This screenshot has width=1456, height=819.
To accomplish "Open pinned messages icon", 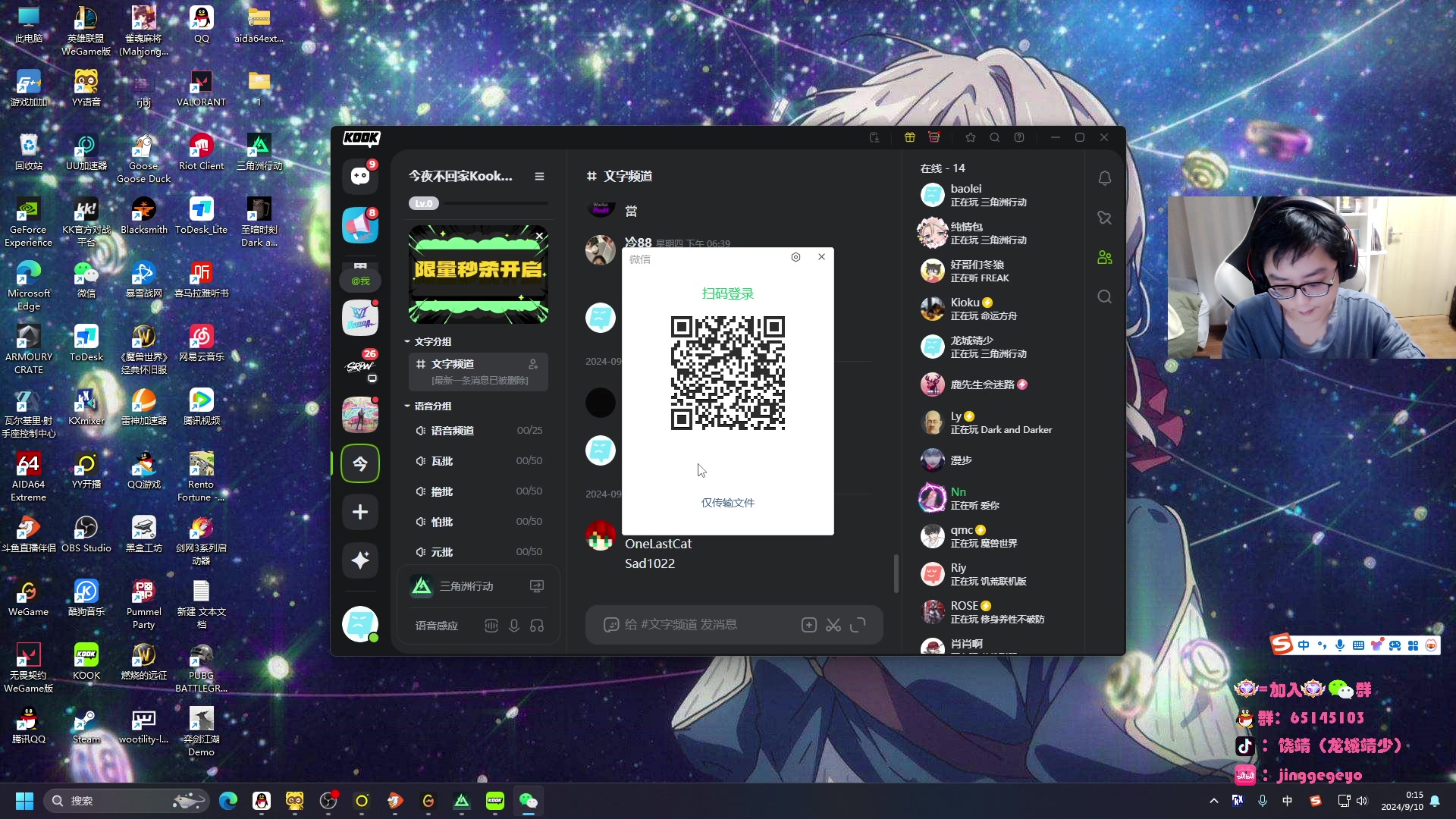I will [x=1105, y=218].
